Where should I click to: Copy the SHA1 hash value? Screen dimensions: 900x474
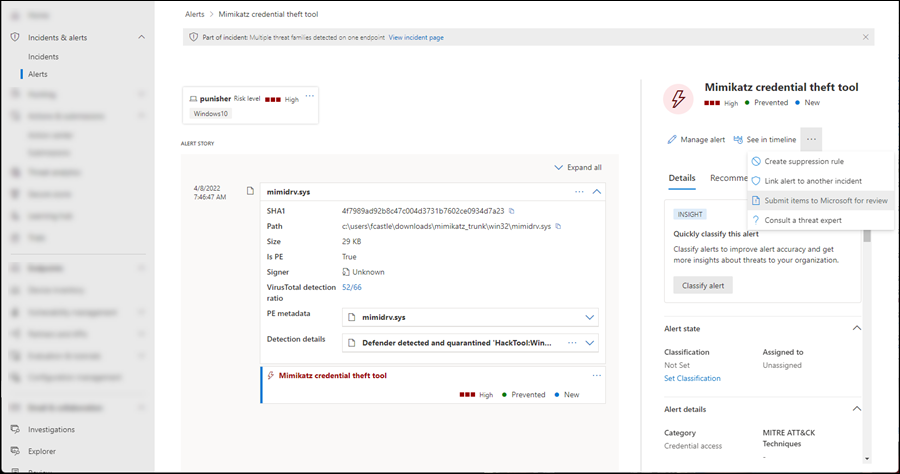pos(511,211)
